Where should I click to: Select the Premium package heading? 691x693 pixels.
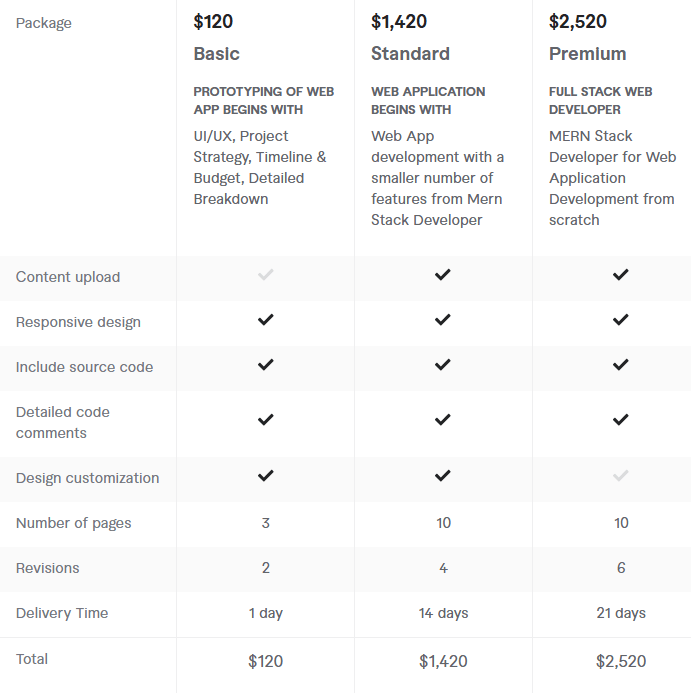tap(587, 54)
